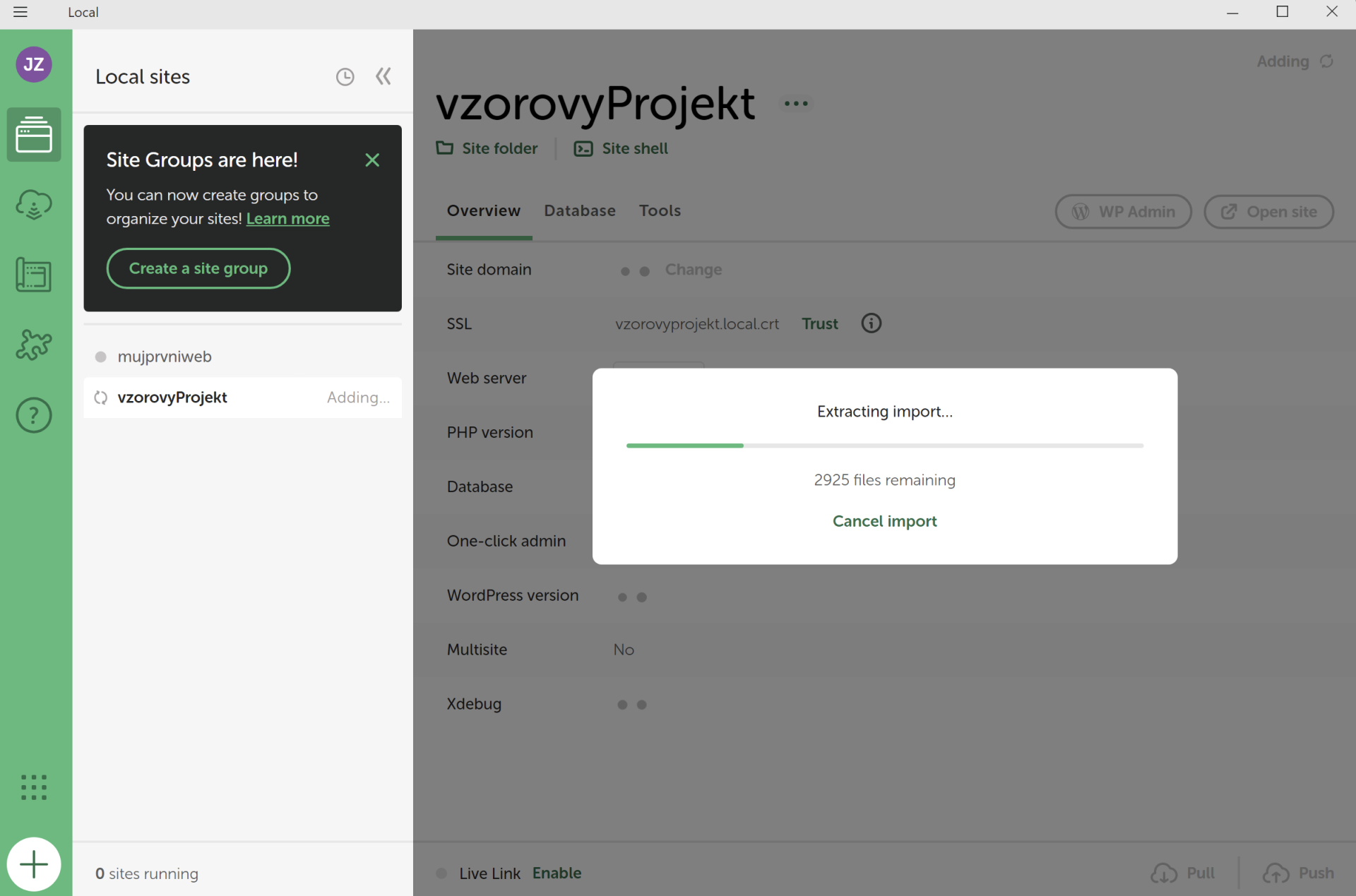Click the JZ account avatar

point(33,64)
